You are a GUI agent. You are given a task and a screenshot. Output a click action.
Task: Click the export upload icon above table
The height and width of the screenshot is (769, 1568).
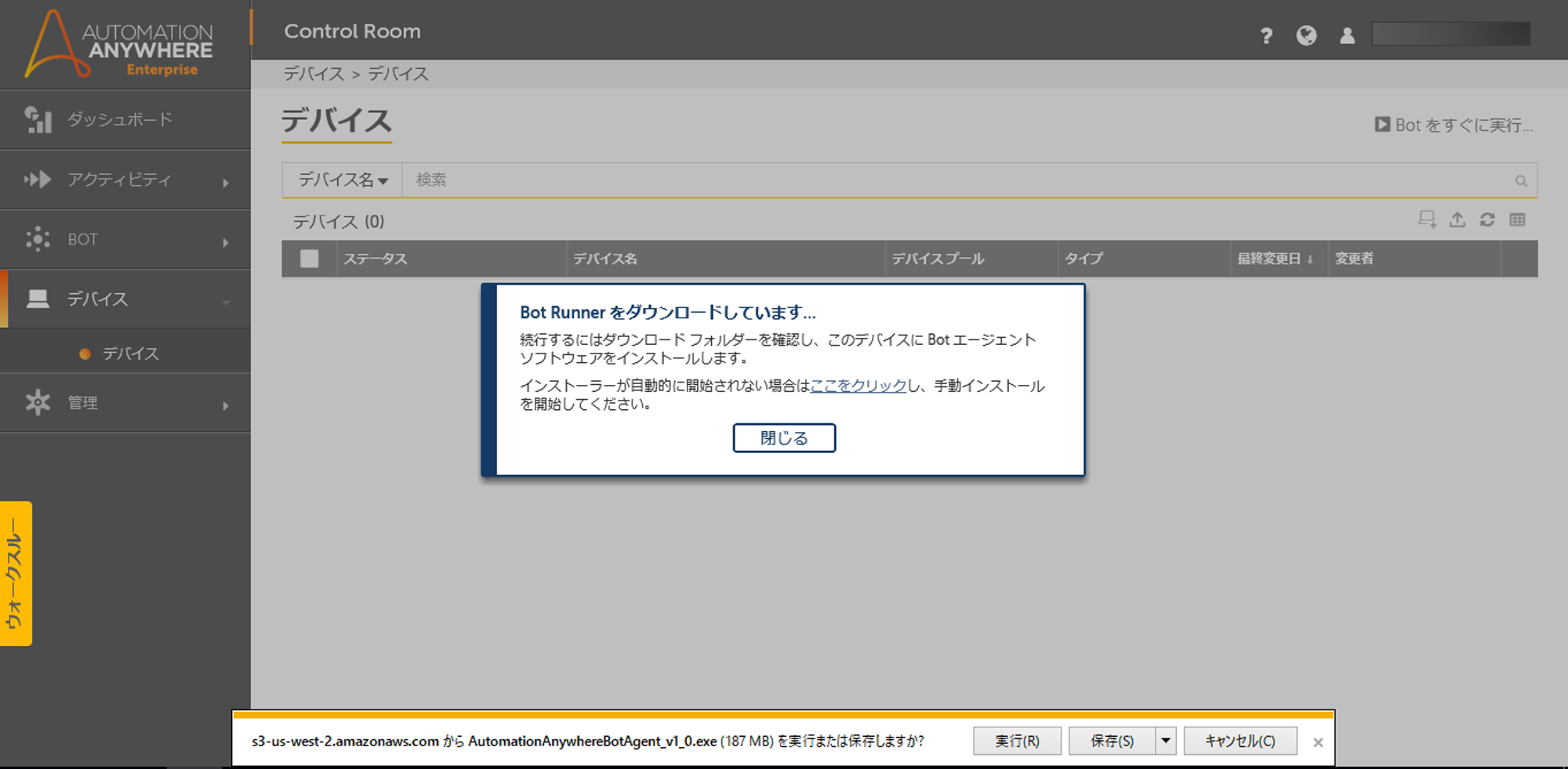tap(1457, 219)
